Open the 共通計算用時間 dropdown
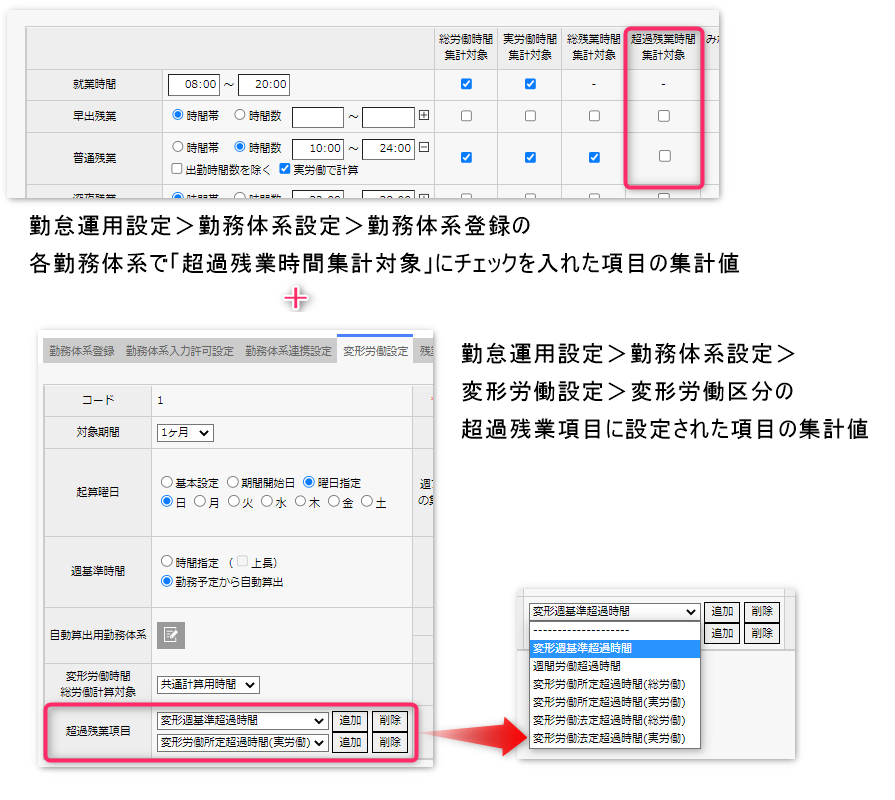This screenshot has height=800, width=895. tap(208, 685)
